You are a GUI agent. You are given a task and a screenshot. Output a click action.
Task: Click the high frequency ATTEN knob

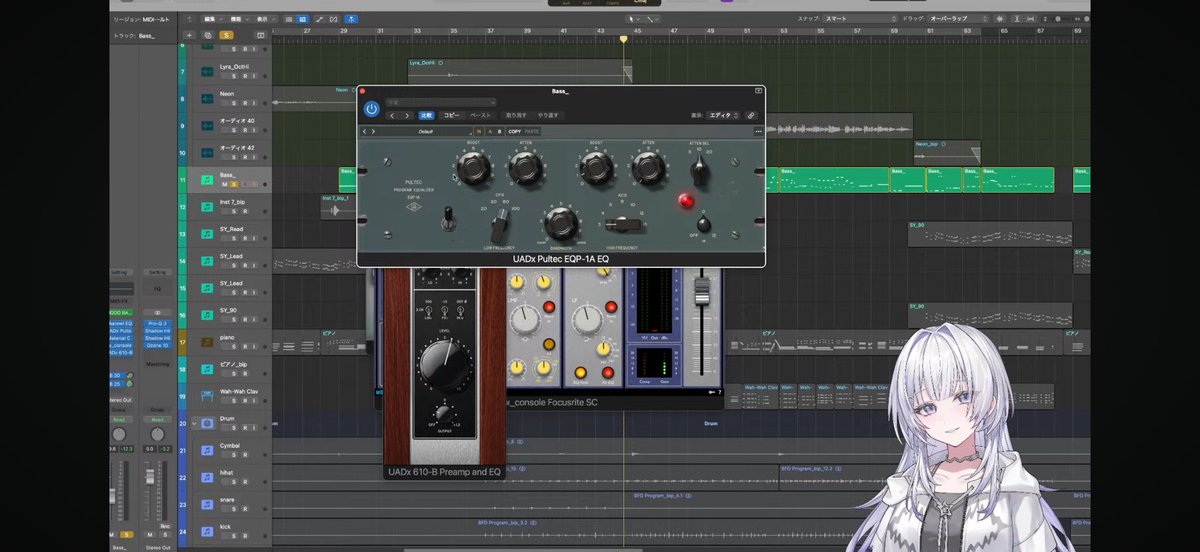[649, 168]
